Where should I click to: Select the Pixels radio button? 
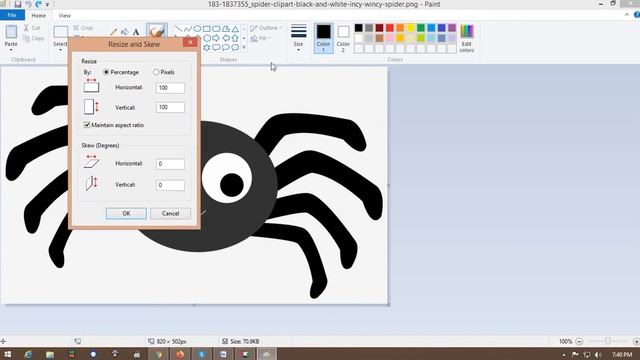[x=156, y=72]
